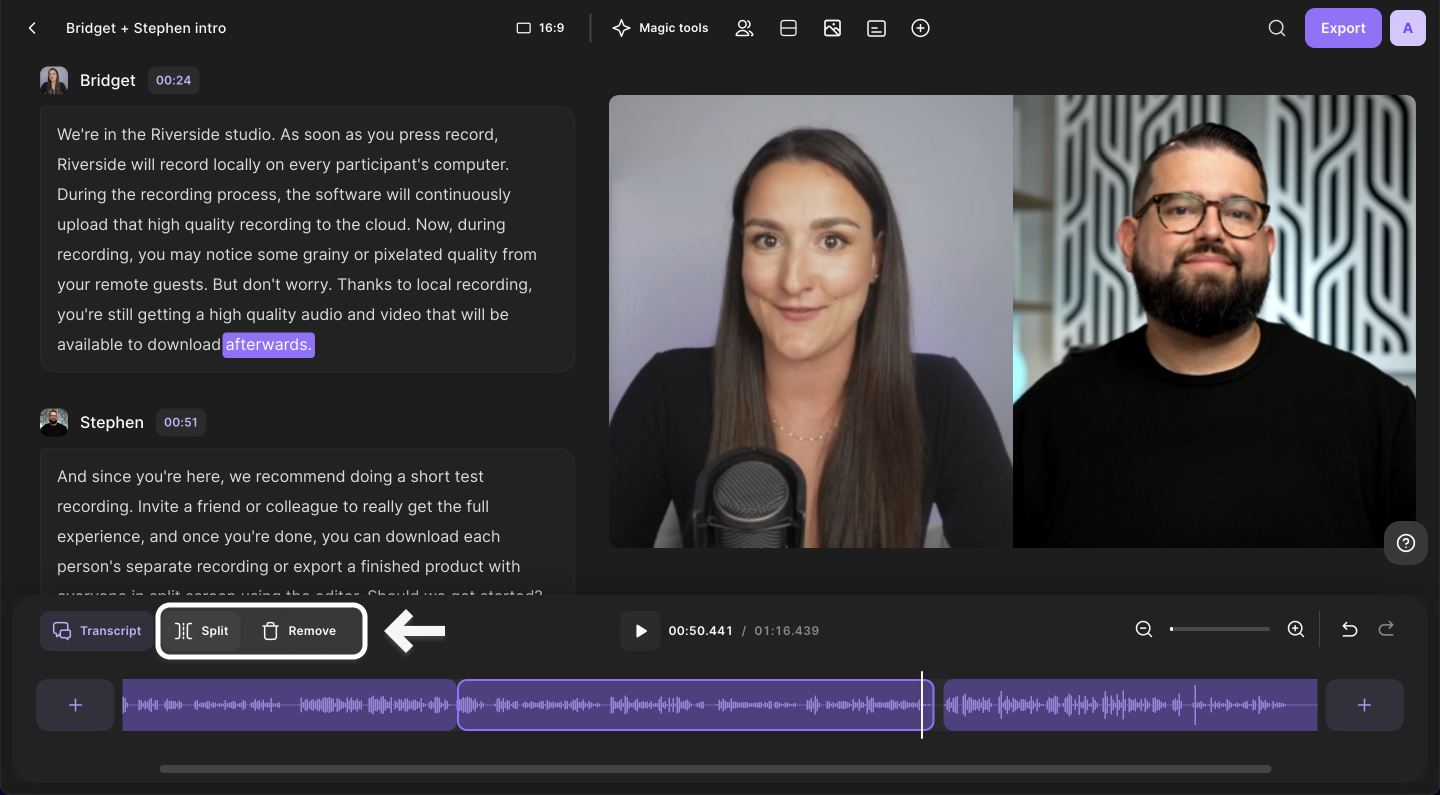Open the layout icon in top toolbar
Image resolution: width=1440 pixels, height=795 pixels.
pyautogui.click(x=788, y=28)
